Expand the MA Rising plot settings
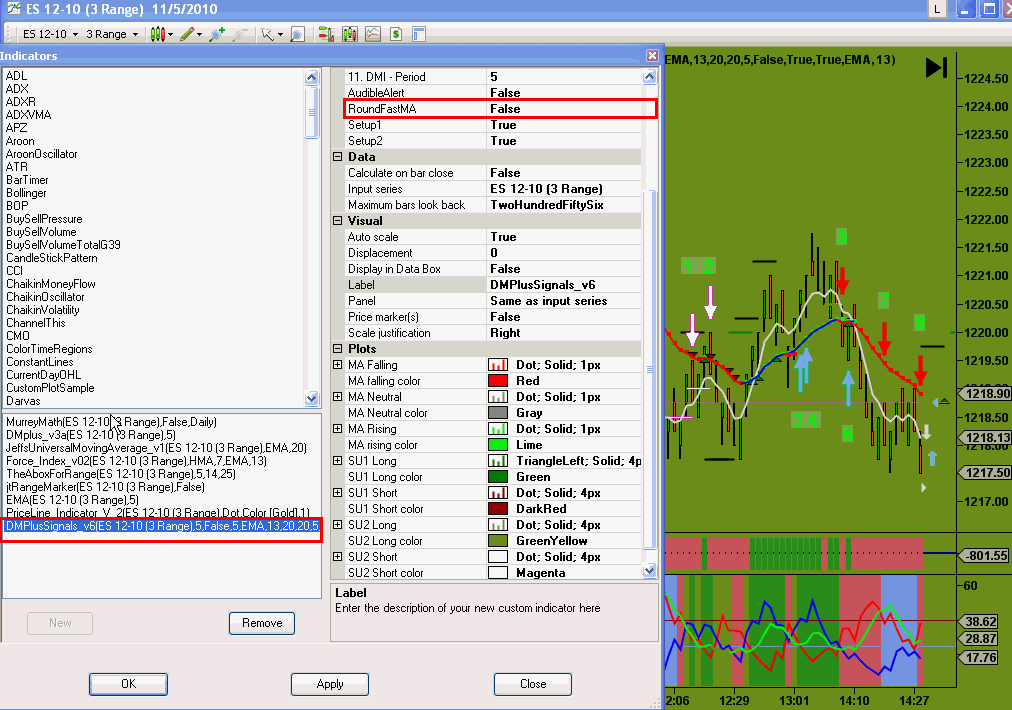The image size is (1012, 710). (338, 429)
